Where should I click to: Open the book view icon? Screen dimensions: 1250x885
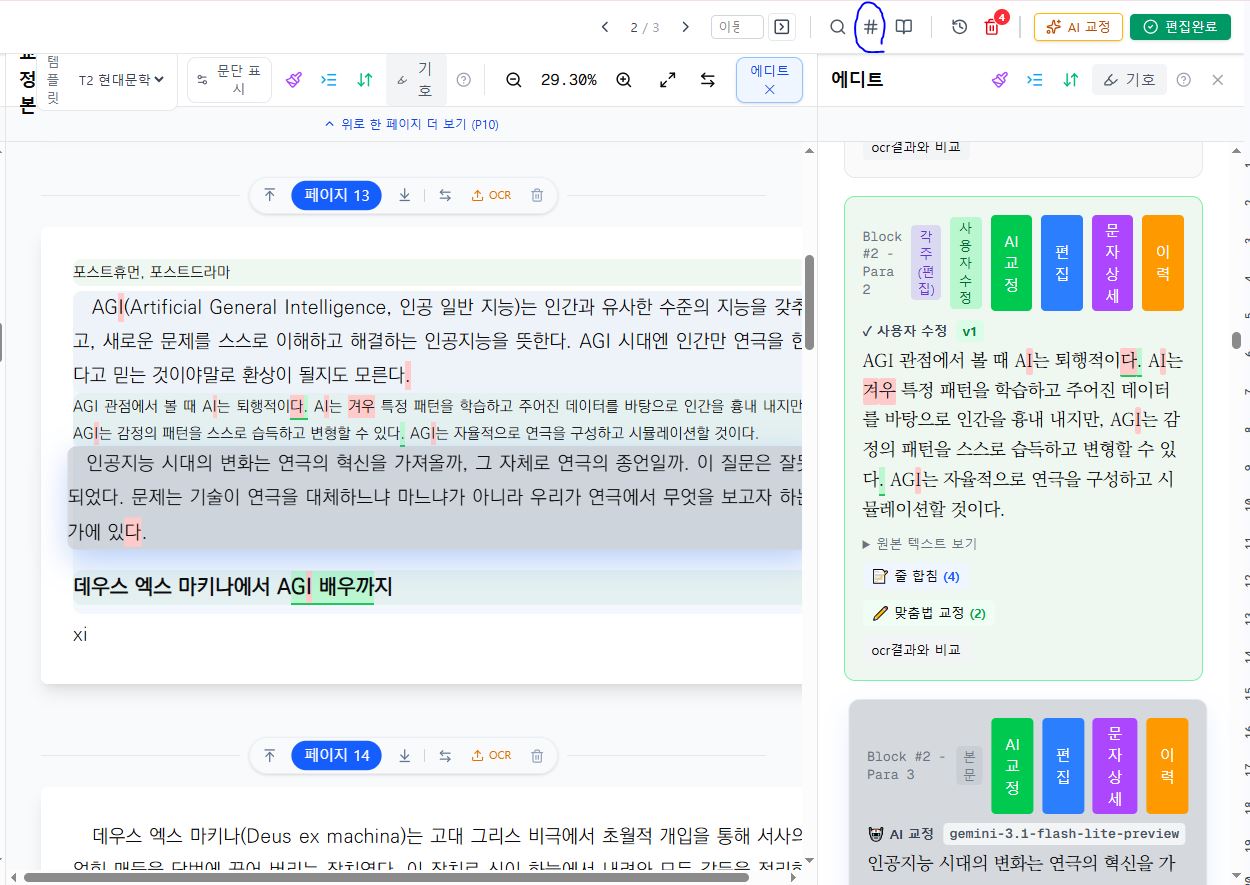pos(904,27)
